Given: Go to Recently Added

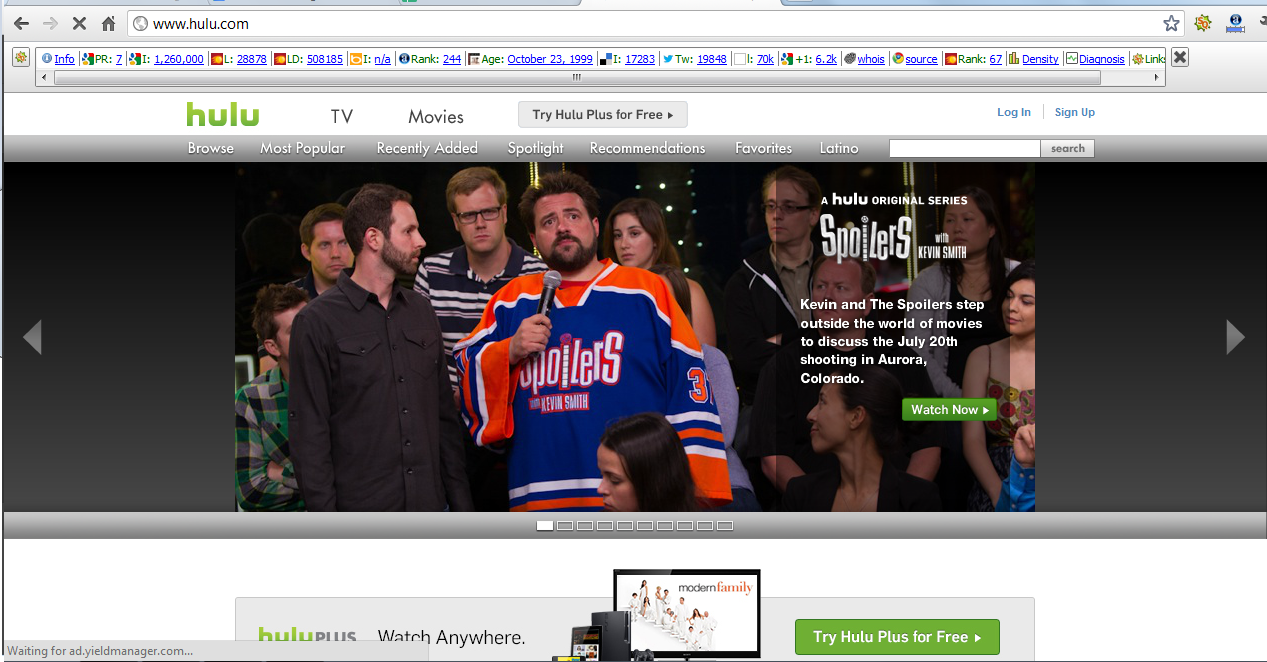Looking at the screenshot, I should [x=427, y=148].
